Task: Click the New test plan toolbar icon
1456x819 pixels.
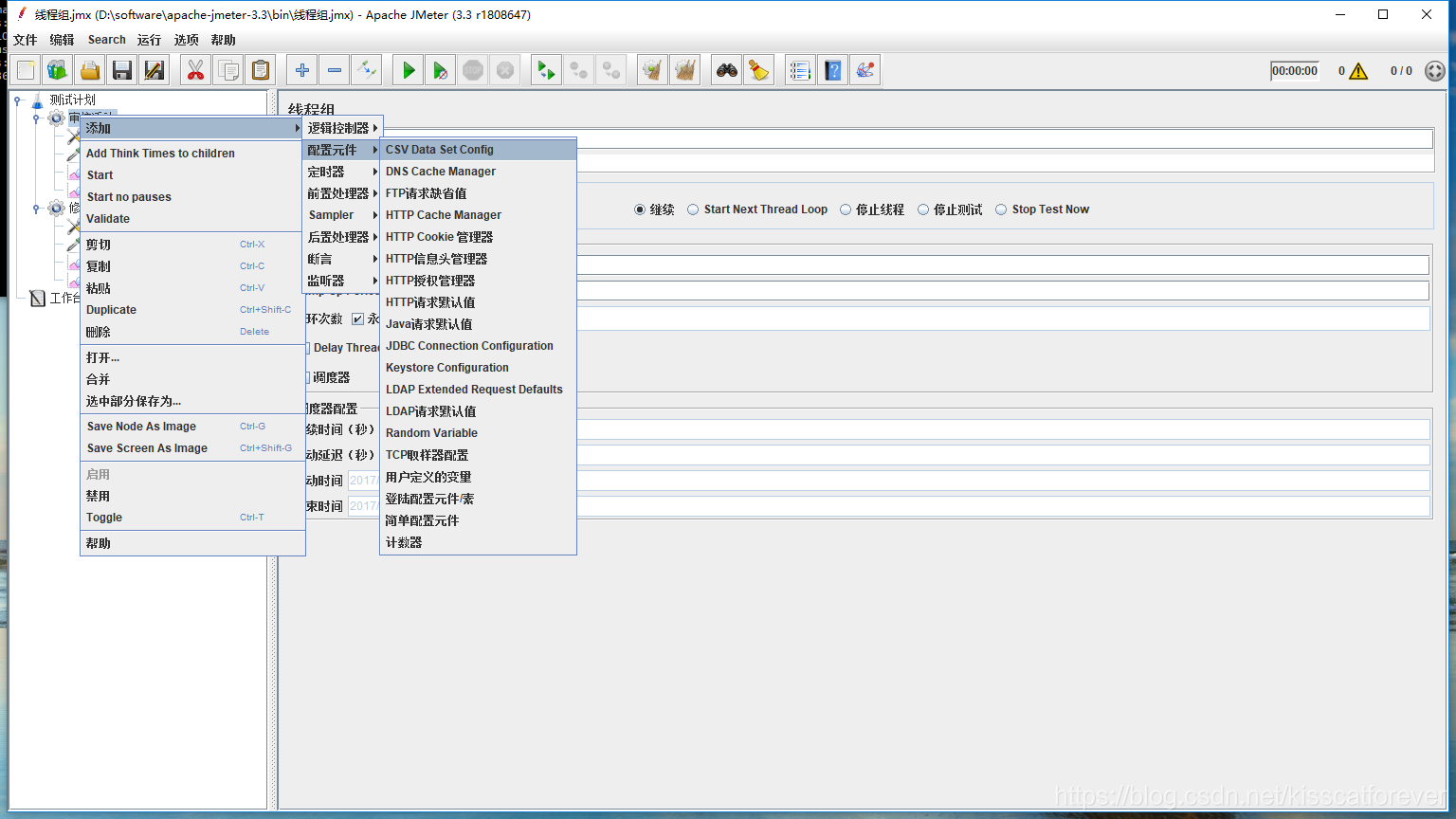Action: coord(26,70)
